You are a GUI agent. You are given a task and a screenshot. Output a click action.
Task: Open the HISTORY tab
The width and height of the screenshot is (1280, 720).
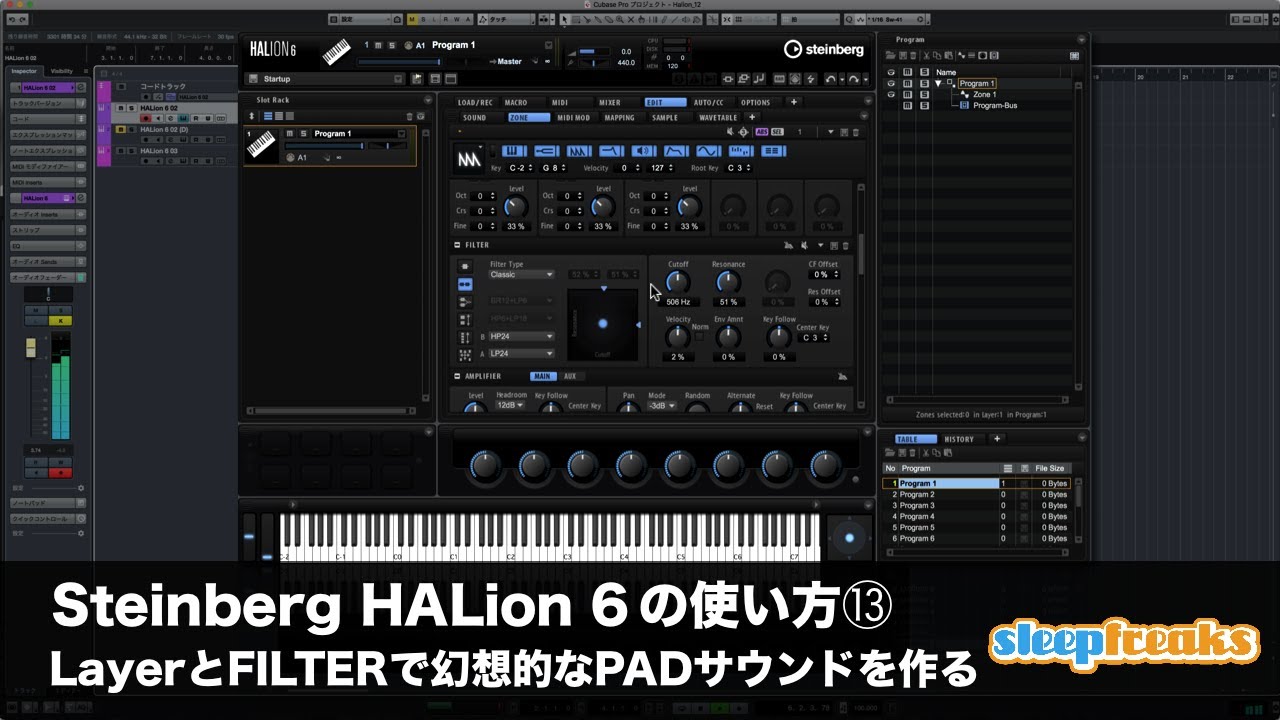(x=959, y=439)
